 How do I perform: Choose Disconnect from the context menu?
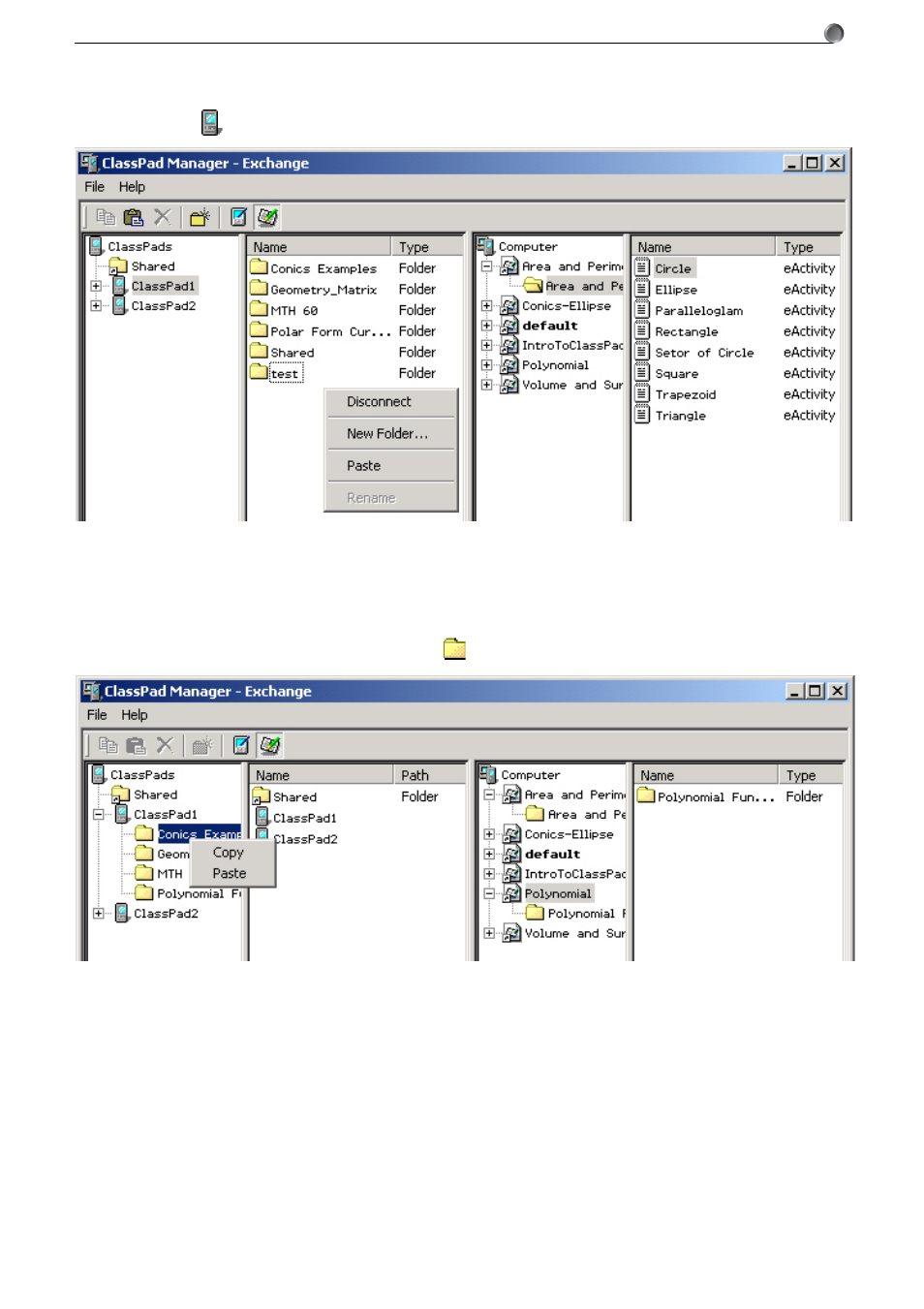pos(390,402)
